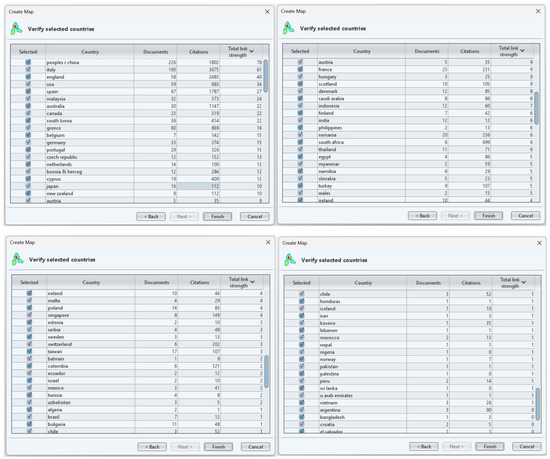
Task: Click the top-left dialog vertical scrollbar thumb
Action: click(266, 76)
